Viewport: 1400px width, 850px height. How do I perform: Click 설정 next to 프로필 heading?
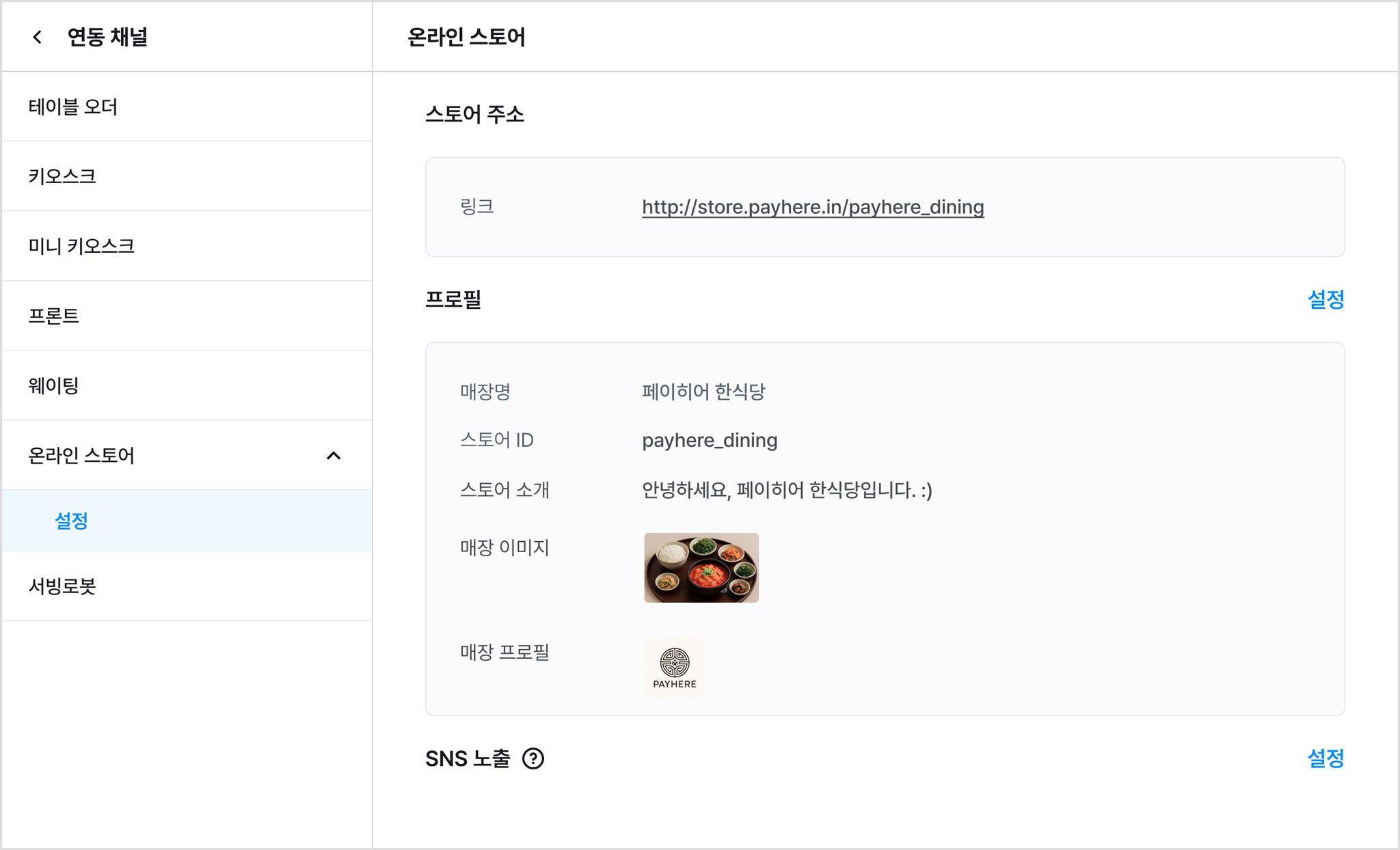tap(1325, 299)
